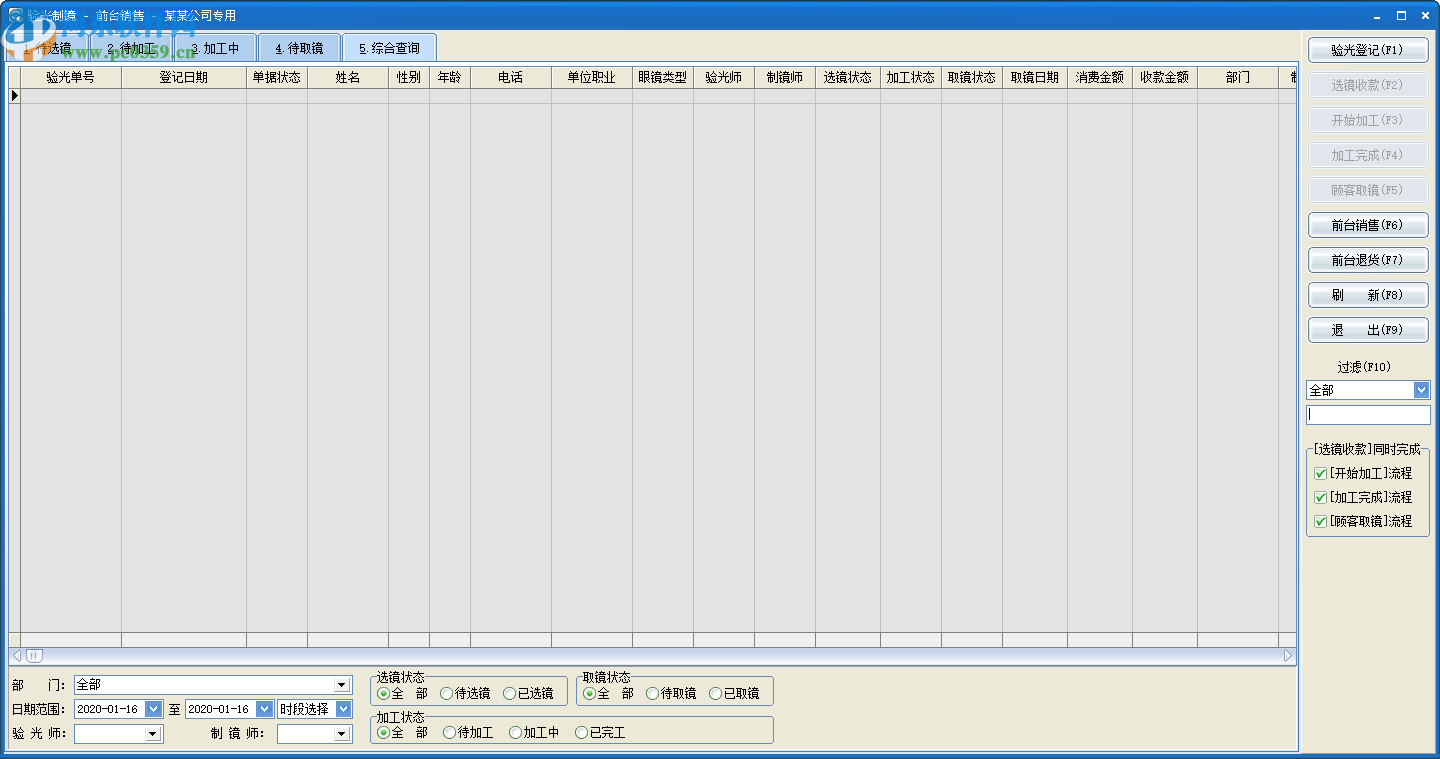Open 前台销售(F6)
The height and width of the screenshot is (759, 1440).
(1368, 225)
